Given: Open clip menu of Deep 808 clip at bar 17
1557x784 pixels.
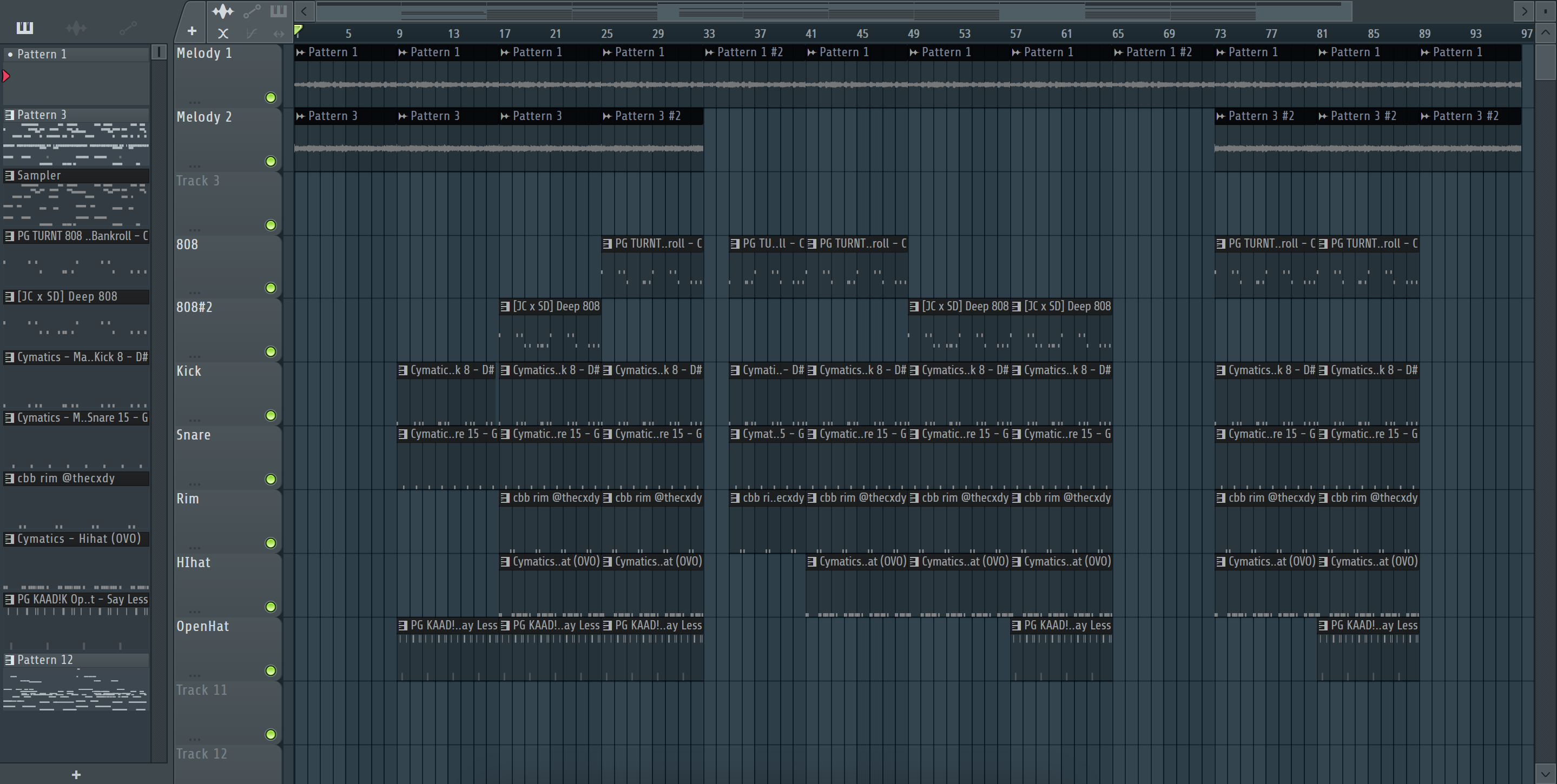Looking at the screenshot, I should [505, 306].
